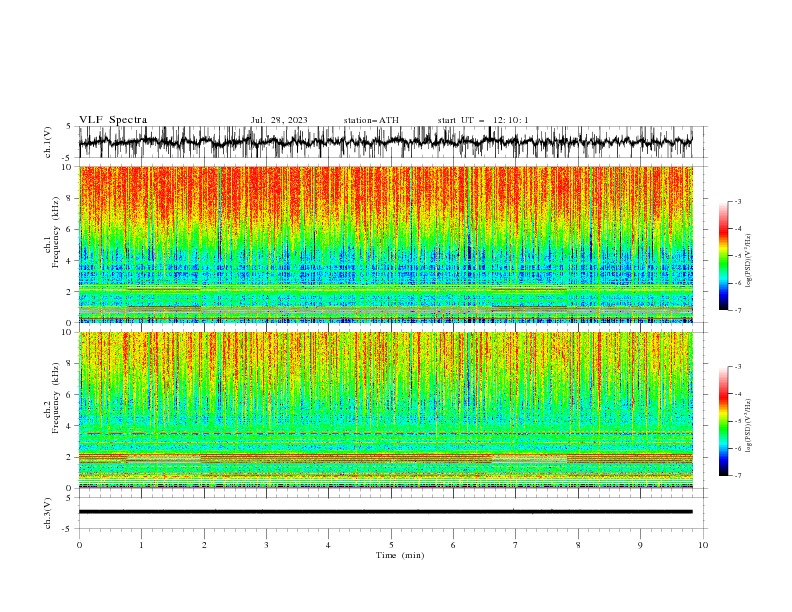Image resolution: width=792 pixels, height=612 pixels.
Task: Click the time axis tick label "10"
Action: [703, 545]
